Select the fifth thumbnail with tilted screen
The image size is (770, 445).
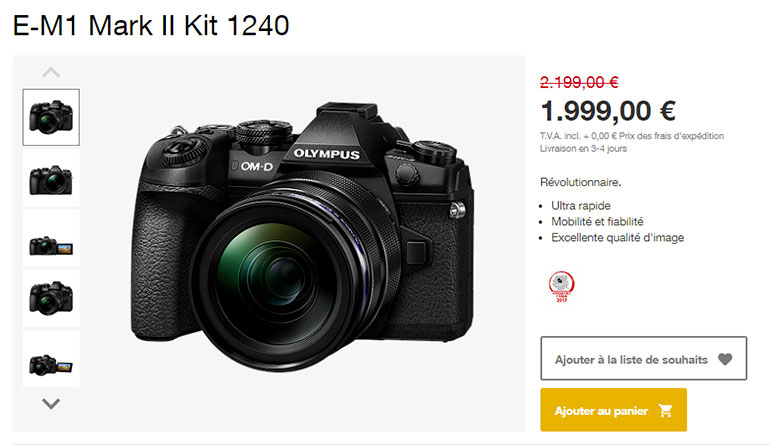tap(51, 359)
